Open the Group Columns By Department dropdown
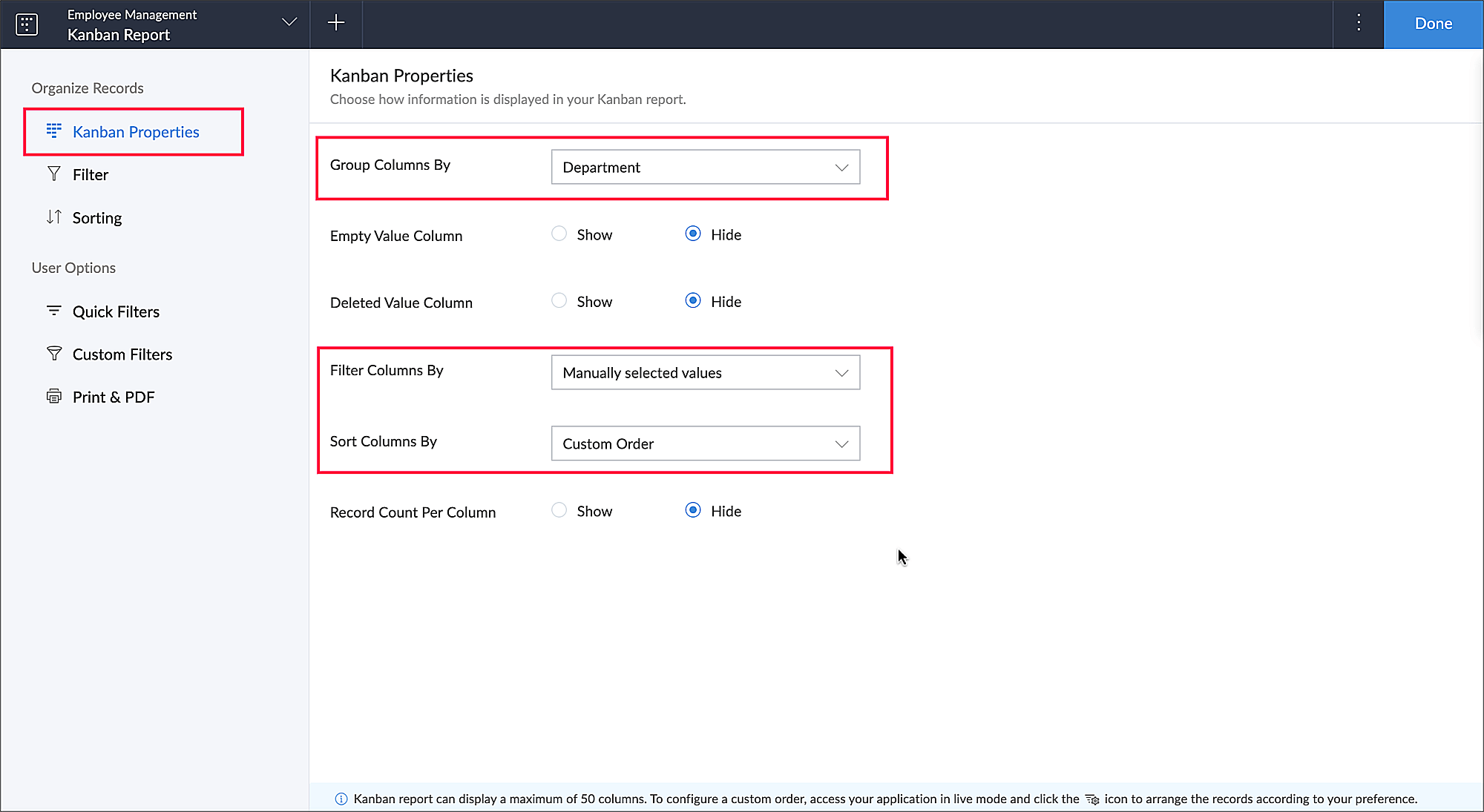The height and width of the screenshot is (812, 1484). click(705, 168)
